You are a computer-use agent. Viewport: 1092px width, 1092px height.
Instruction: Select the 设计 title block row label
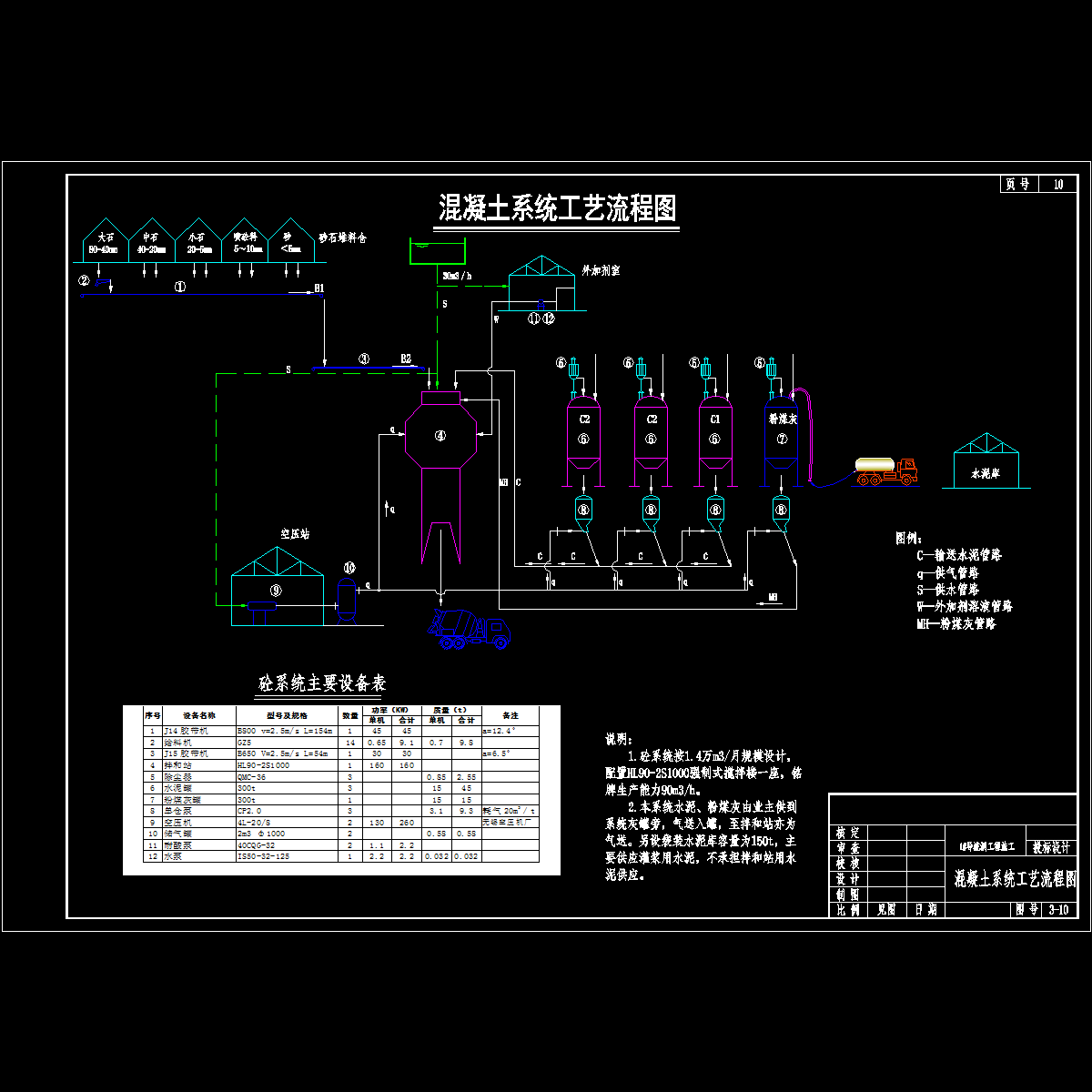click(847, 879)
